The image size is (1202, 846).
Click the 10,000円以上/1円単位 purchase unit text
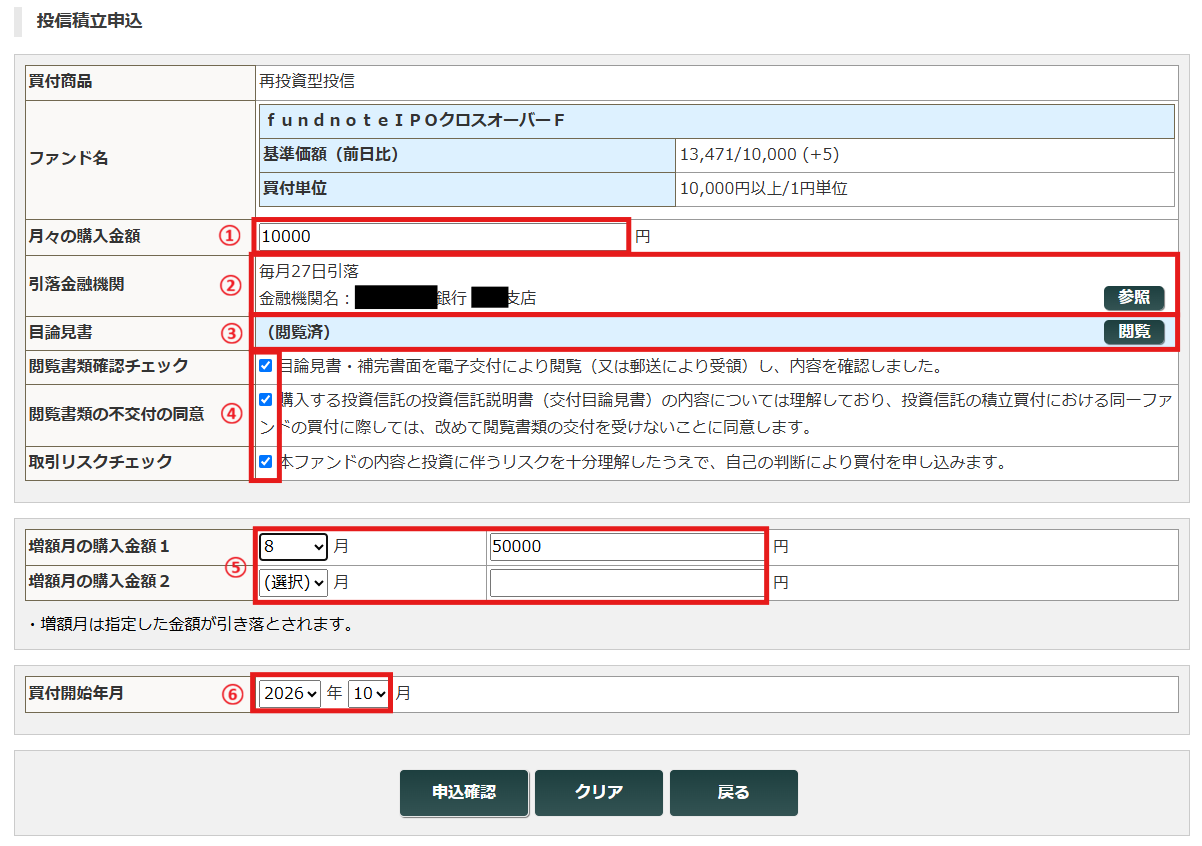[764, 188]
